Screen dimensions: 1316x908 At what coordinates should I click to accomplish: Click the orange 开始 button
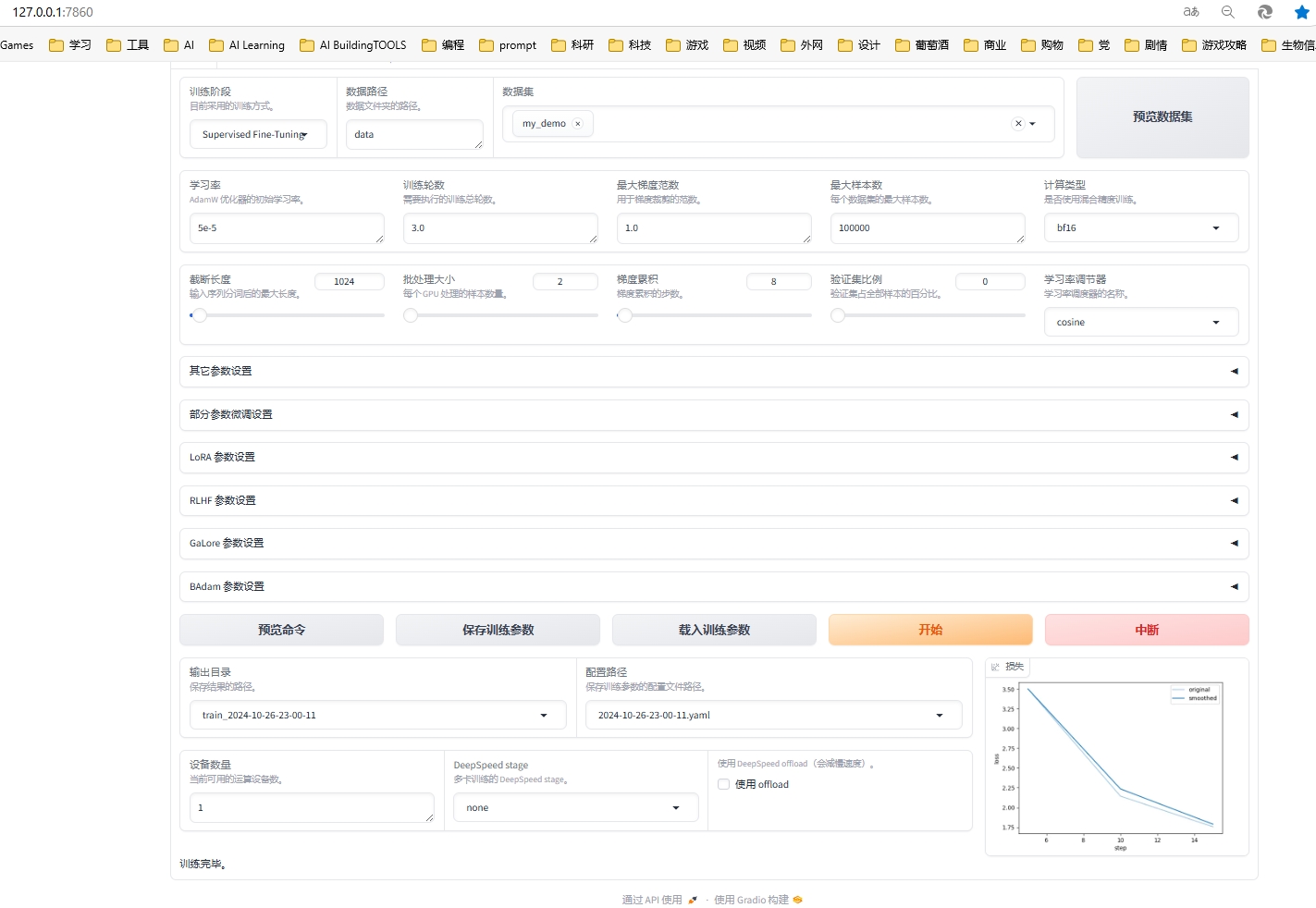(930, 630)
